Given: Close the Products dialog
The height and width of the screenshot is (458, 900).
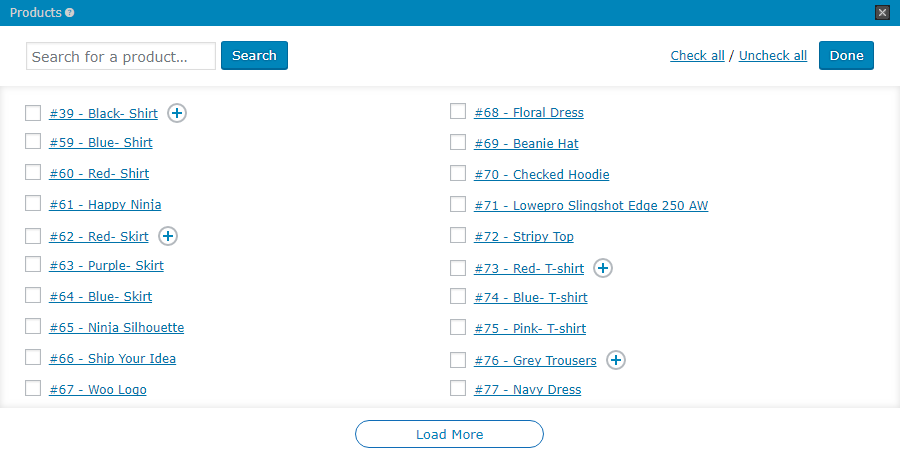Looking at the screenshot, I should coord(882,13).
